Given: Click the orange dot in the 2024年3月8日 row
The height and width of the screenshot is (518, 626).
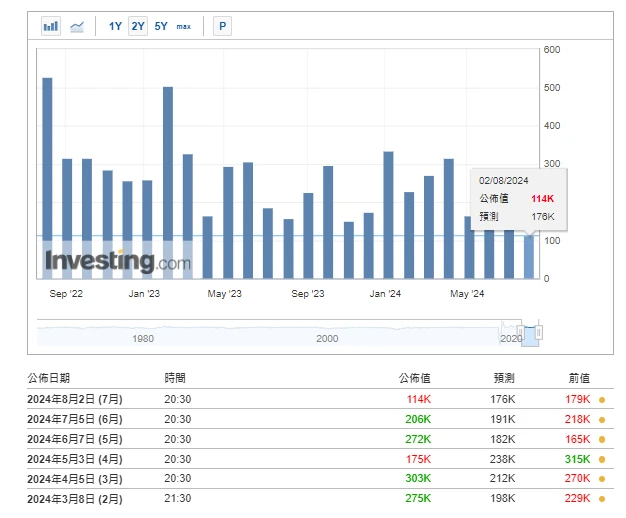Looking at the screenshot, I should [602, 497].
